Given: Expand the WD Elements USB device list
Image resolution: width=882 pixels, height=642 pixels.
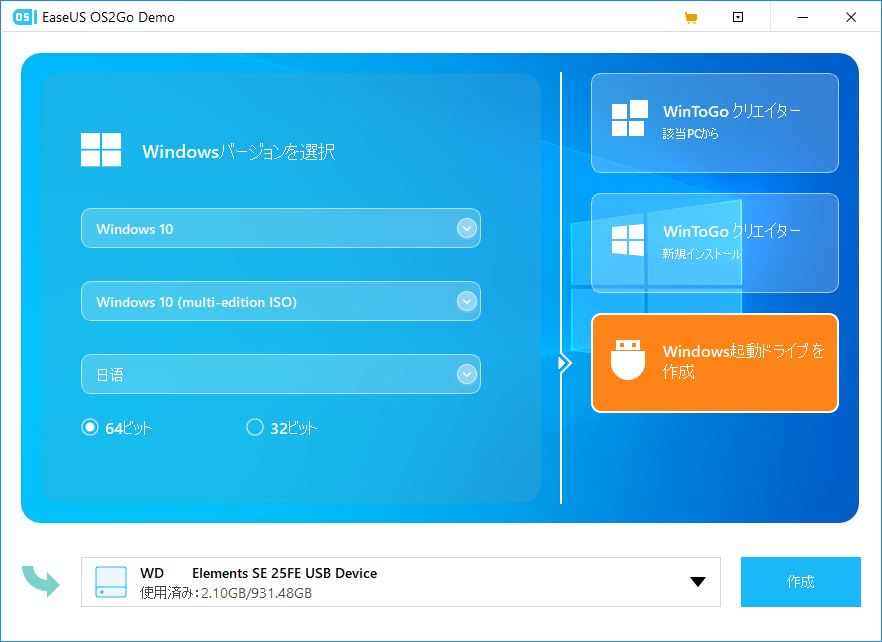Looking at the screenshot, I should (x=697, y=581).
